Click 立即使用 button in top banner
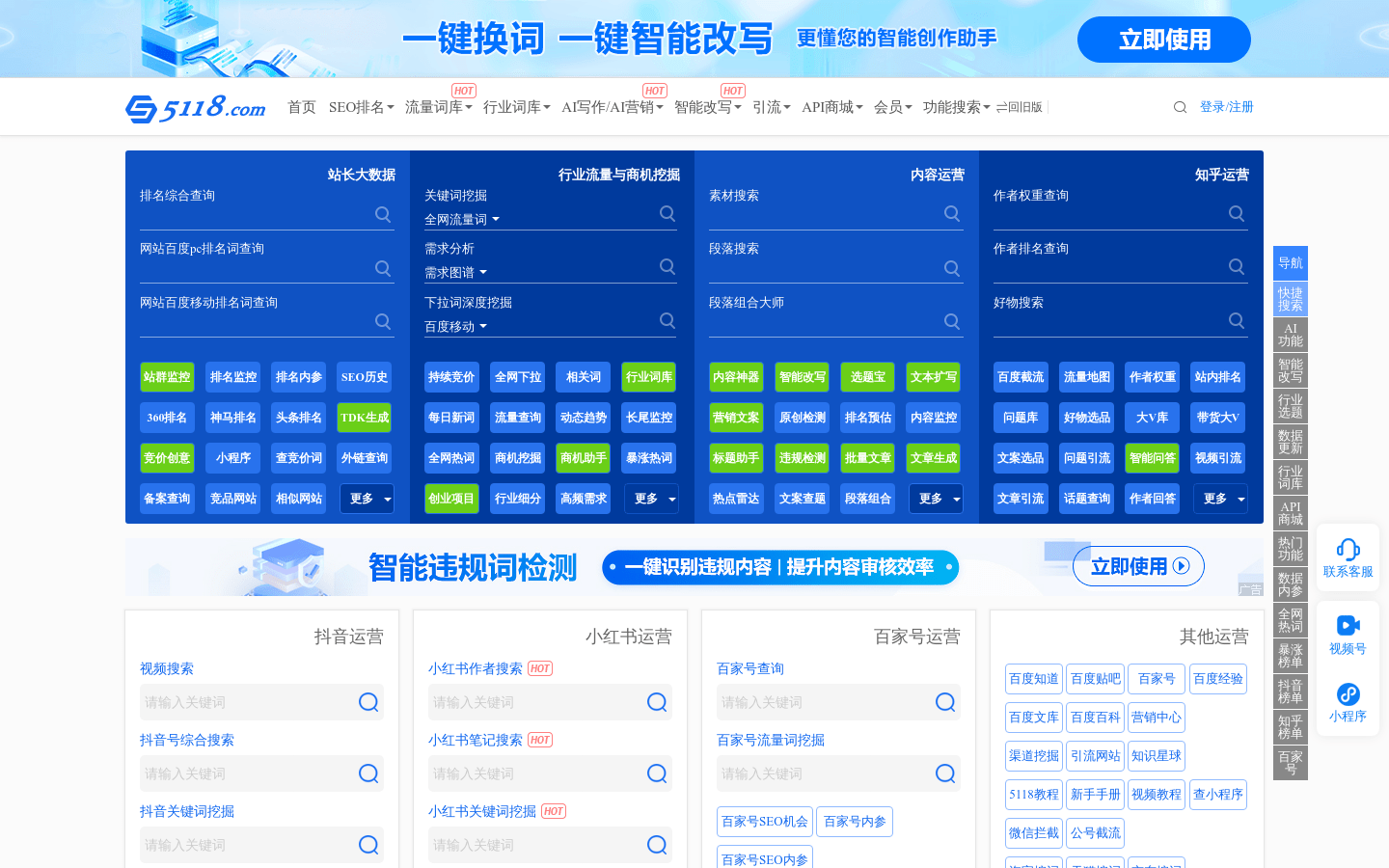Image resolution: width=1389 pixels, height=868 pixels. point(1164,40)
